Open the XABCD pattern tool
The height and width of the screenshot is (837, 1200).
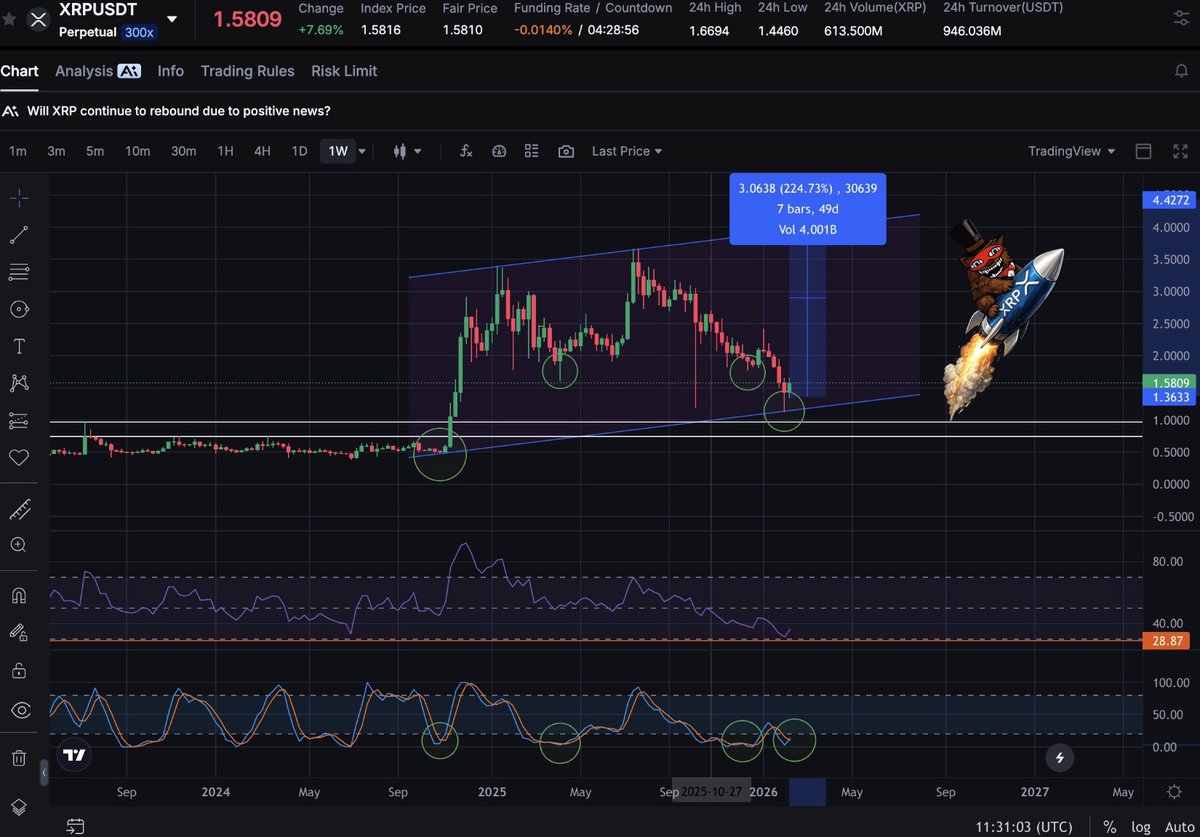coord(18,383)
